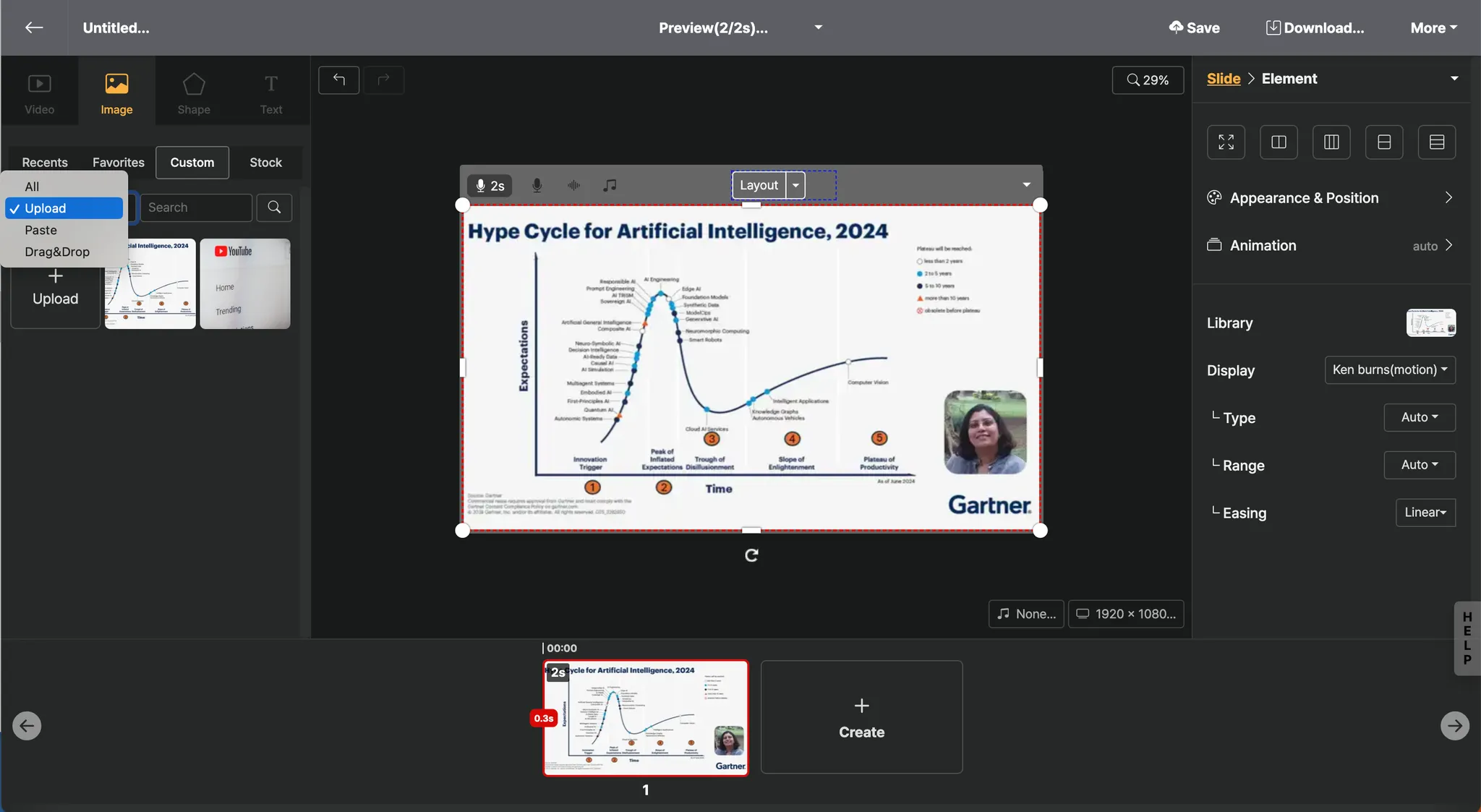1481x812 pixels.
Task: Click the music note icon on slide toolbar
Action: 610,186
